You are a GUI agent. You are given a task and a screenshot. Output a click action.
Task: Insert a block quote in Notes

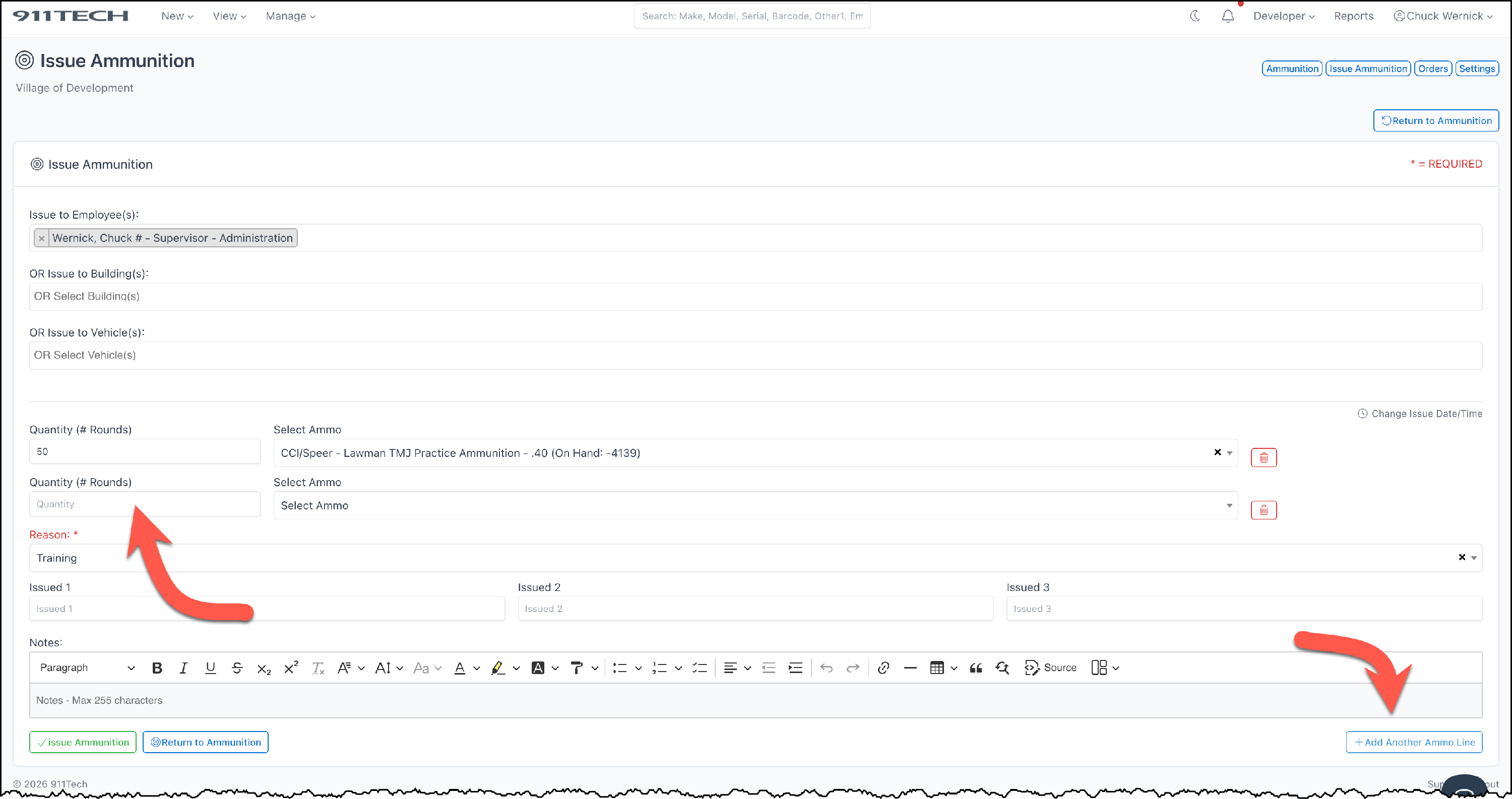tap(976, 668)
